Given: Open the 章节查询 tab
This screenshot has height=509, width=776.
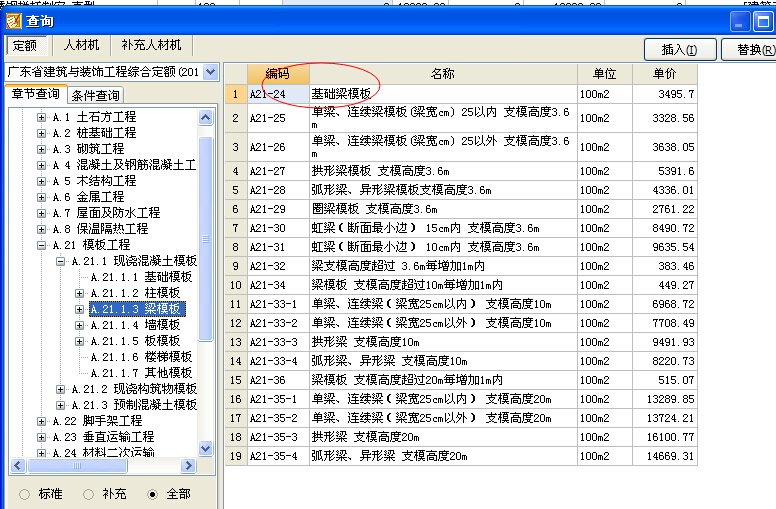Looking at the screenshot, I should click(x=36, y=94).
